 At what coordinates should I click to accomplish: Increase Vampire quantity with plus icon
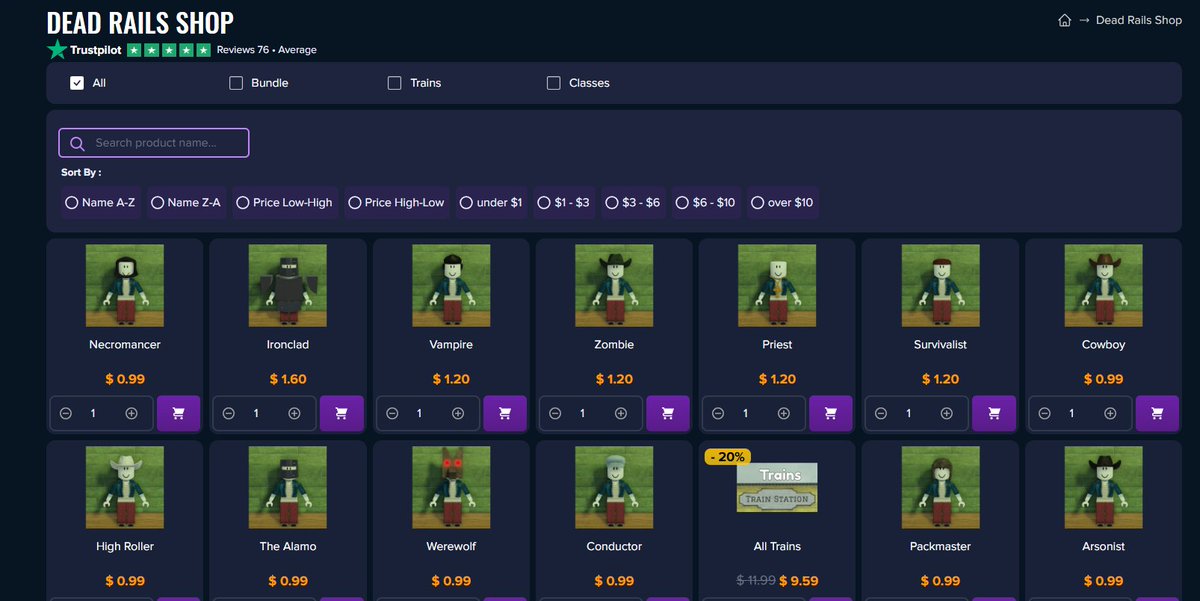point(458,413)
